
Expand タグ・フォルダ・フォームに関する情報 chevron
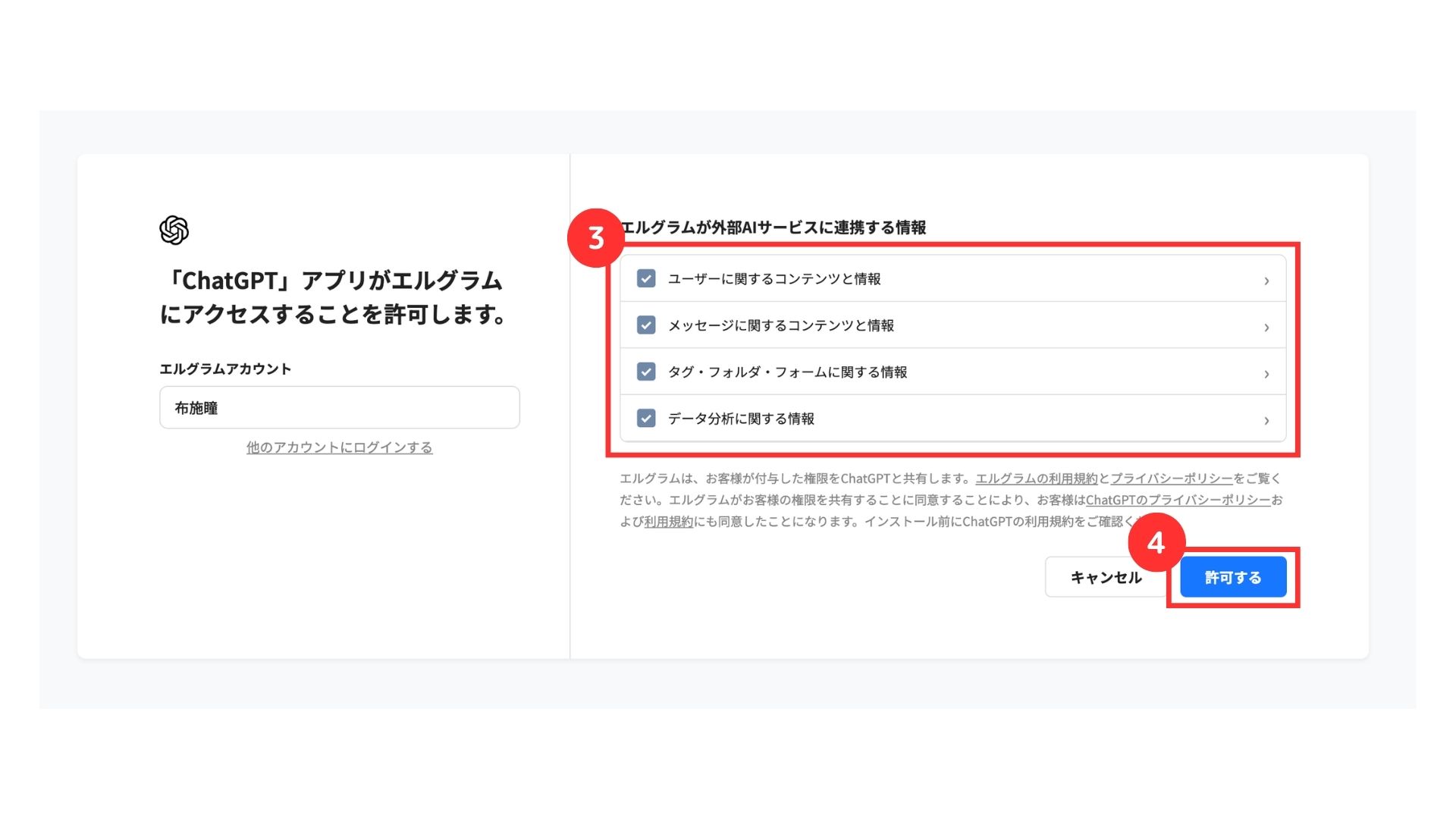click(x=1266, y=374)
